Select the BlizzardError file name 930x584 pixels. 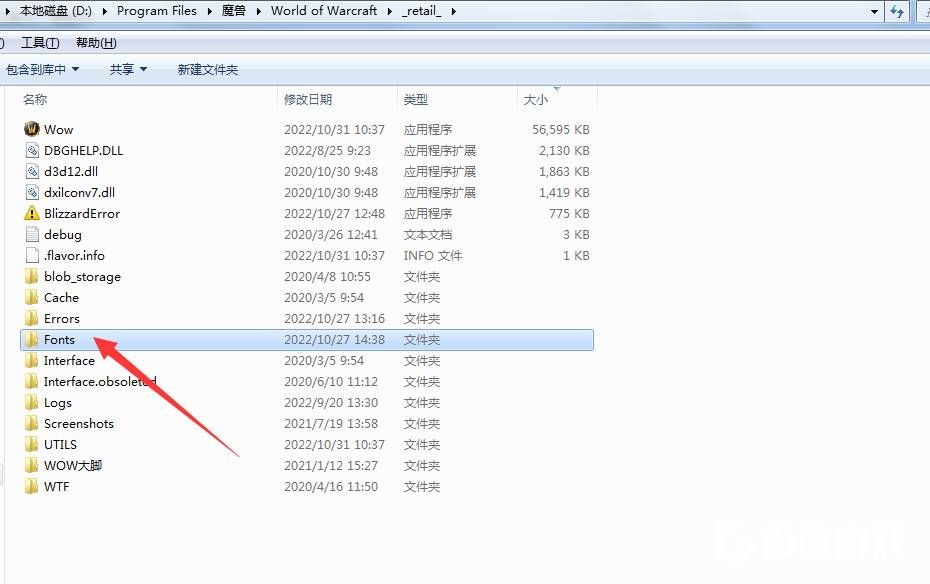[82, 213]
